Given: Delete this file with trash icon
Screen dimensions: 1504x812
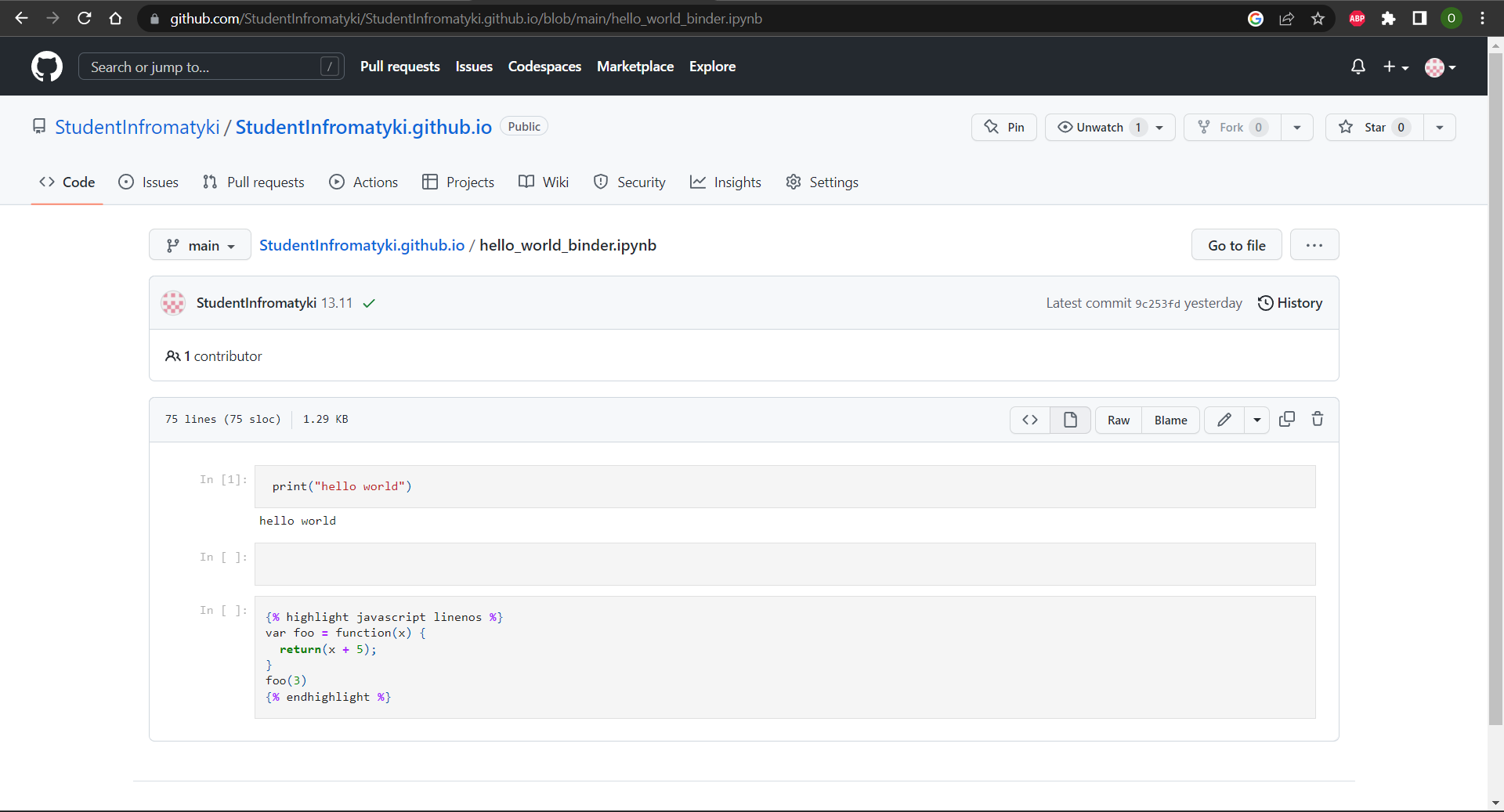Looking at the screenshot, I should coord(1318,420).
